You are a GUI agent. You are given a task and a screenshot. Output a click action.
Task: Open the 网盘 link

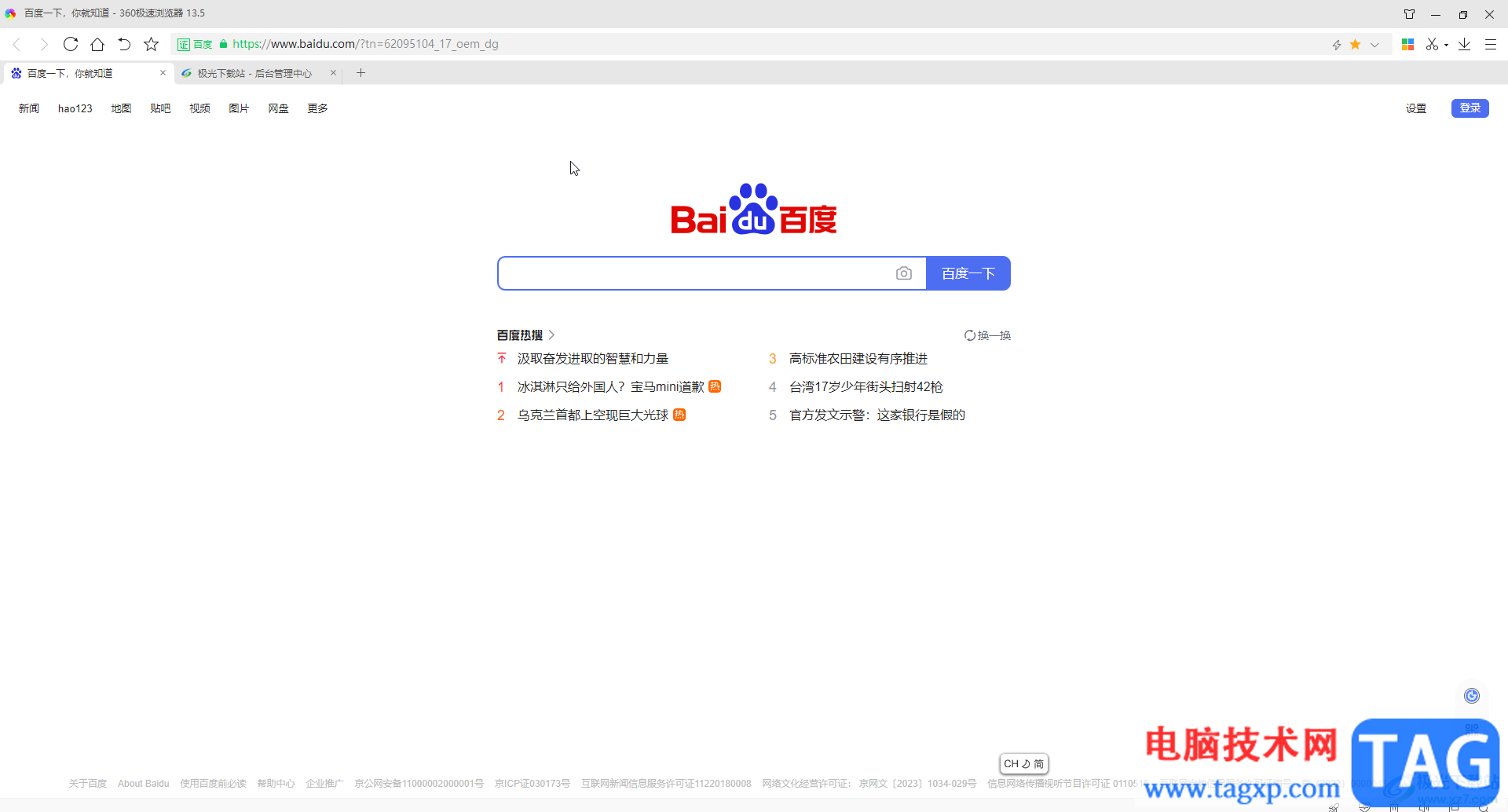[x=278, y=108]
